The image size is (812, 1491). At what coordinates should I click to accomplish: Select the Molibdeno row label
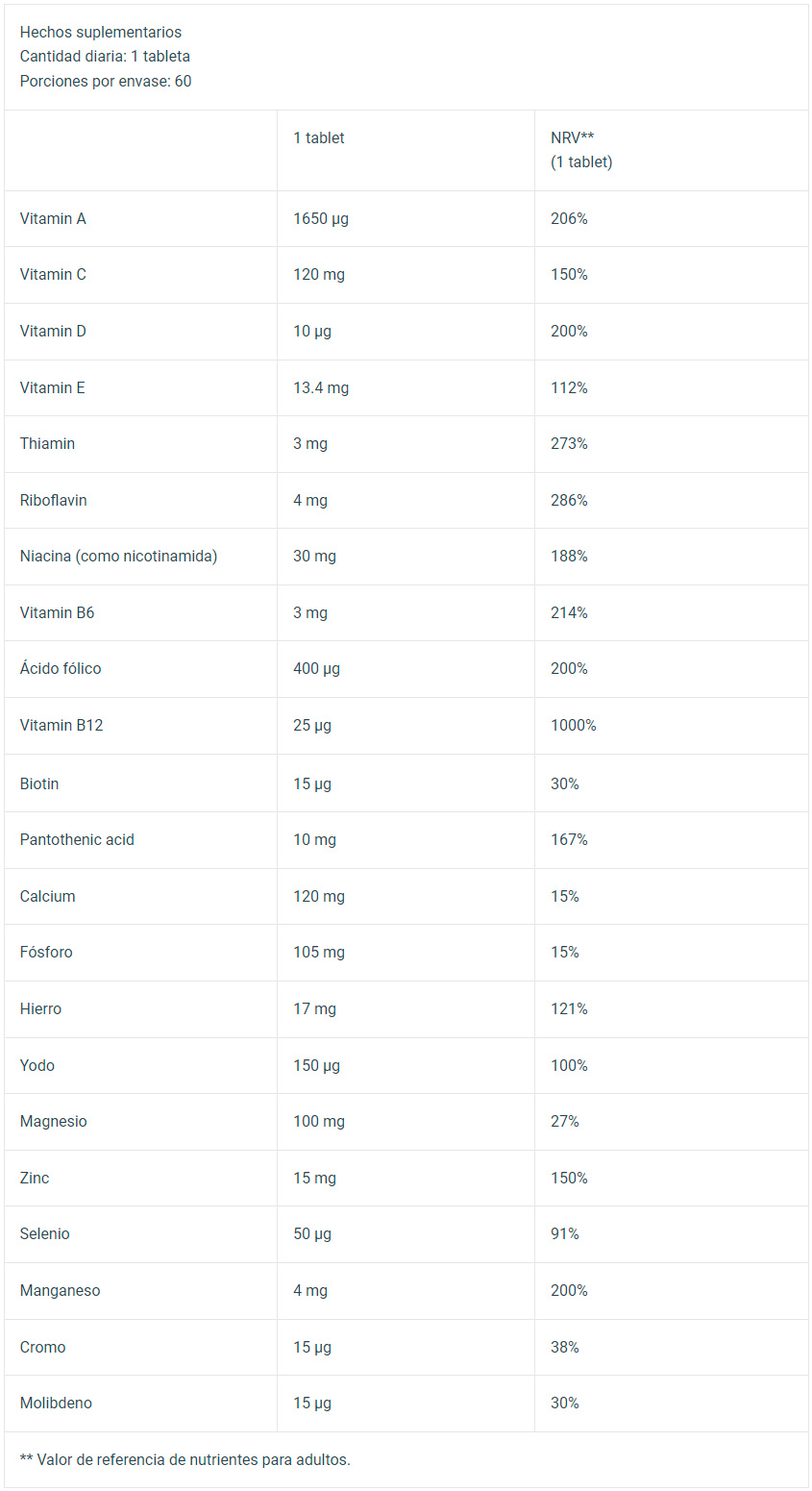tap(56, 1403)
